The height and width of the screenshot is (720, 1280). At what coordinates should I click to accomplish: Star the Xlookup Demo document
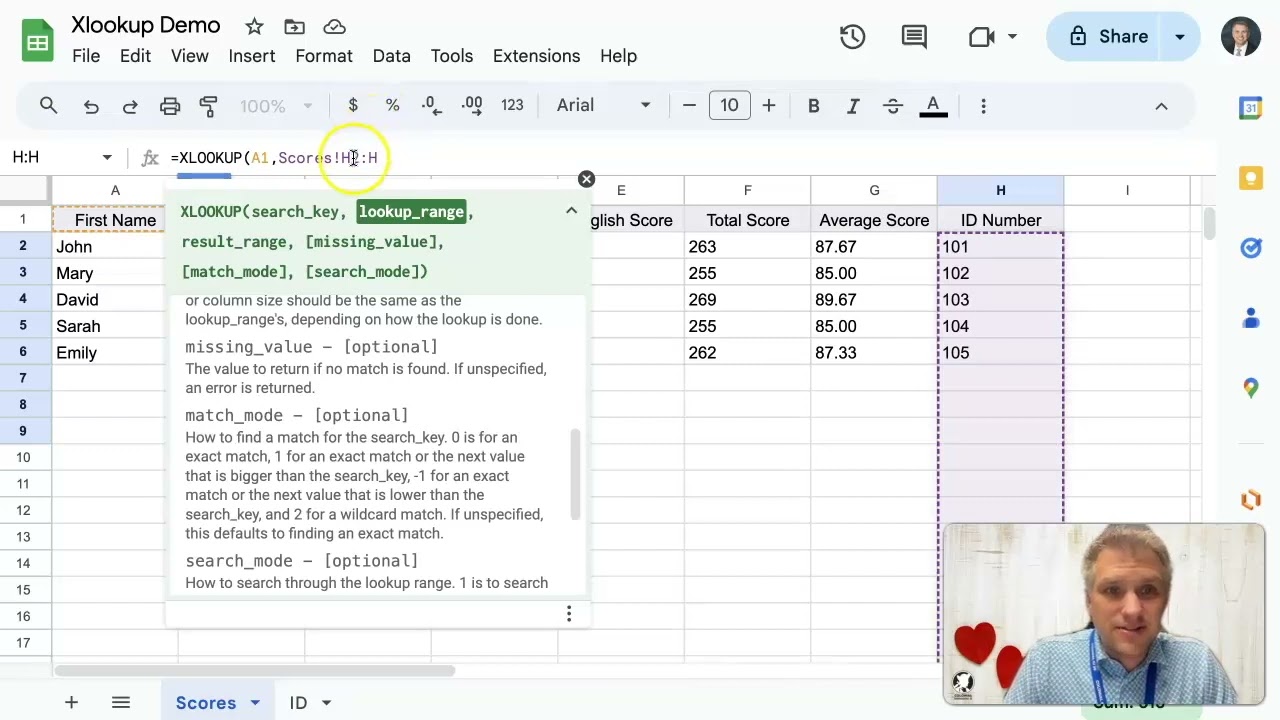tap(254, 27)
